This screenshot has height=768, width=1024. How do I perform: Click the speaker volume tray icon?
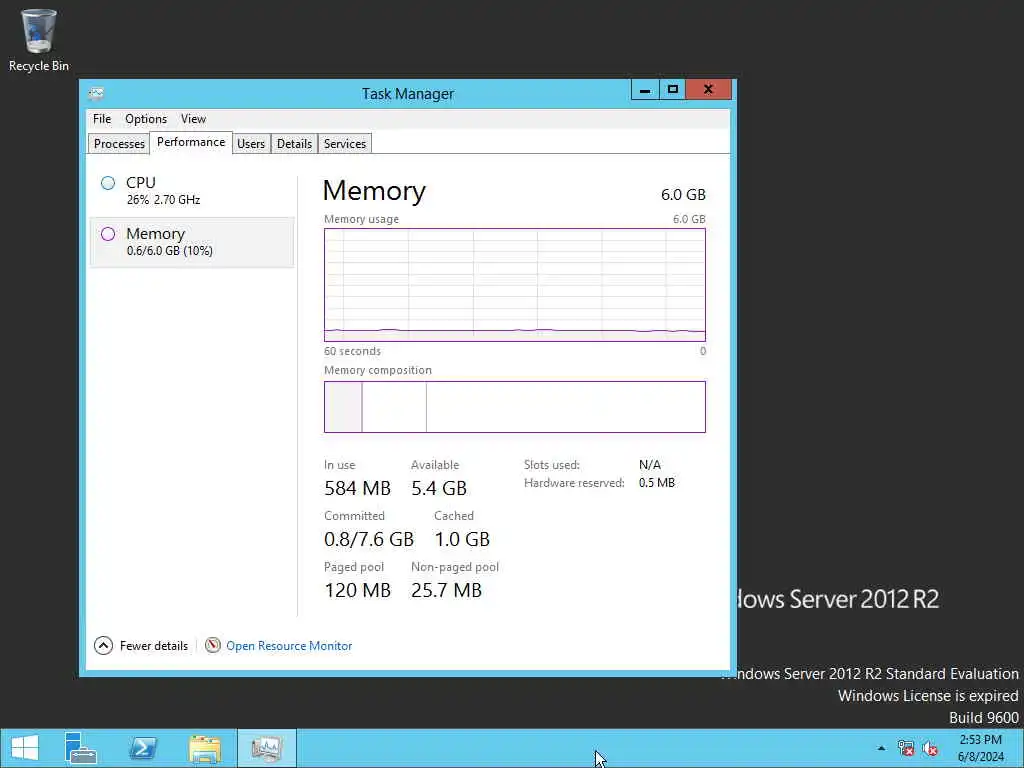pyautogui.click(x=930, y=748)
